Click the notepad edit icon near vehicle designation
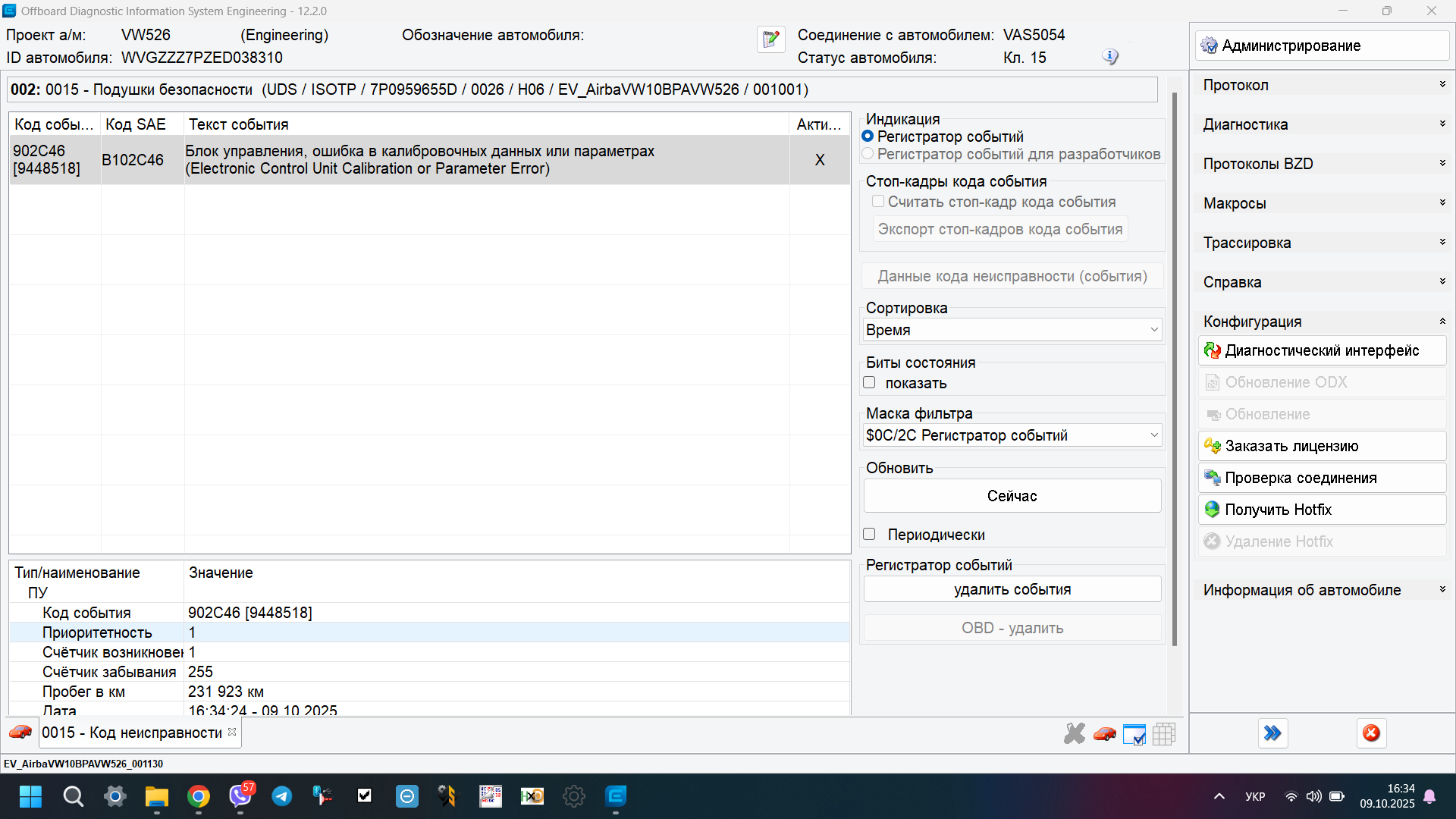Viewport: 1456px width, 819px height. click(x=770, y=39)
